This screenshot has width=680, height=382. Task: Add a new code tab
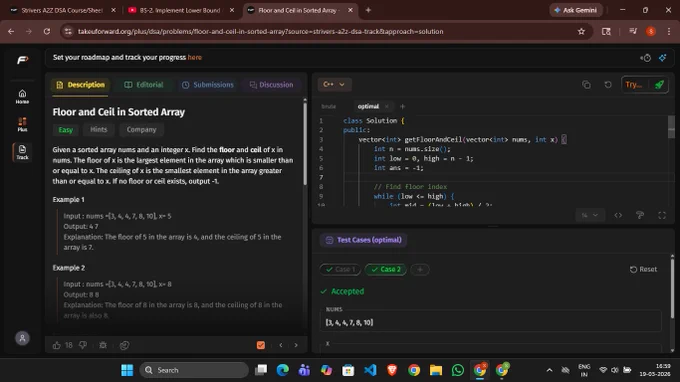point(402,106)
